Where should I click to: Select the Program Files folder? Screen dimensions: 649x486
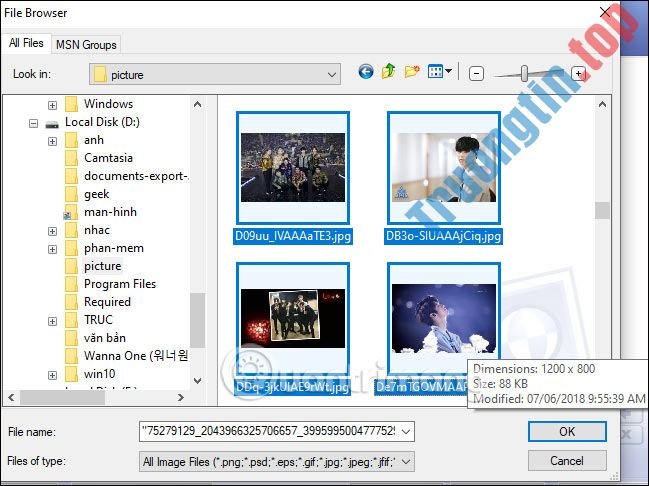(x=120, y=284)
